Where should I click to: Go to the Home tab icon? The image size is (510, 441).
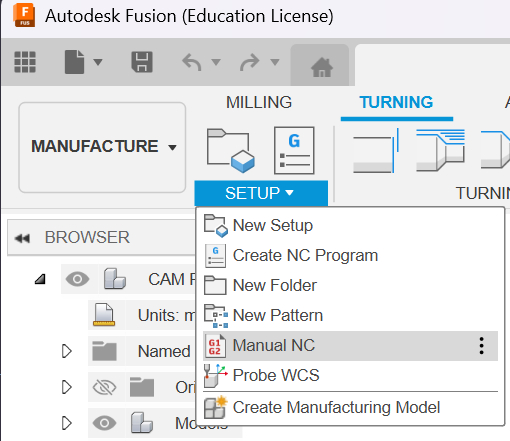322,67
